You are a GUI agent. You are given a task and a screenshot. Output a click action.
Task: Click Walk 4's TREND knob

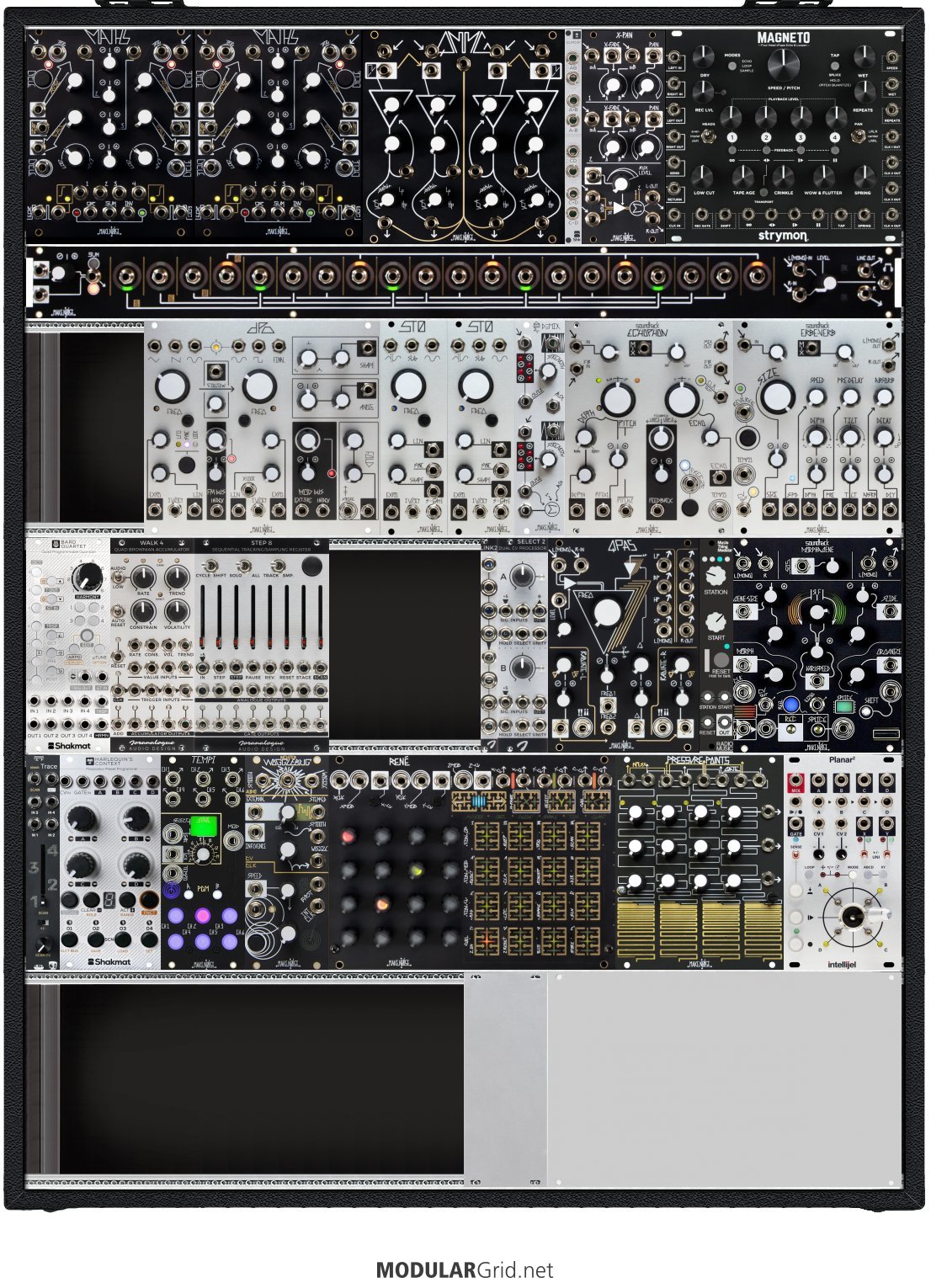[178, 577]
